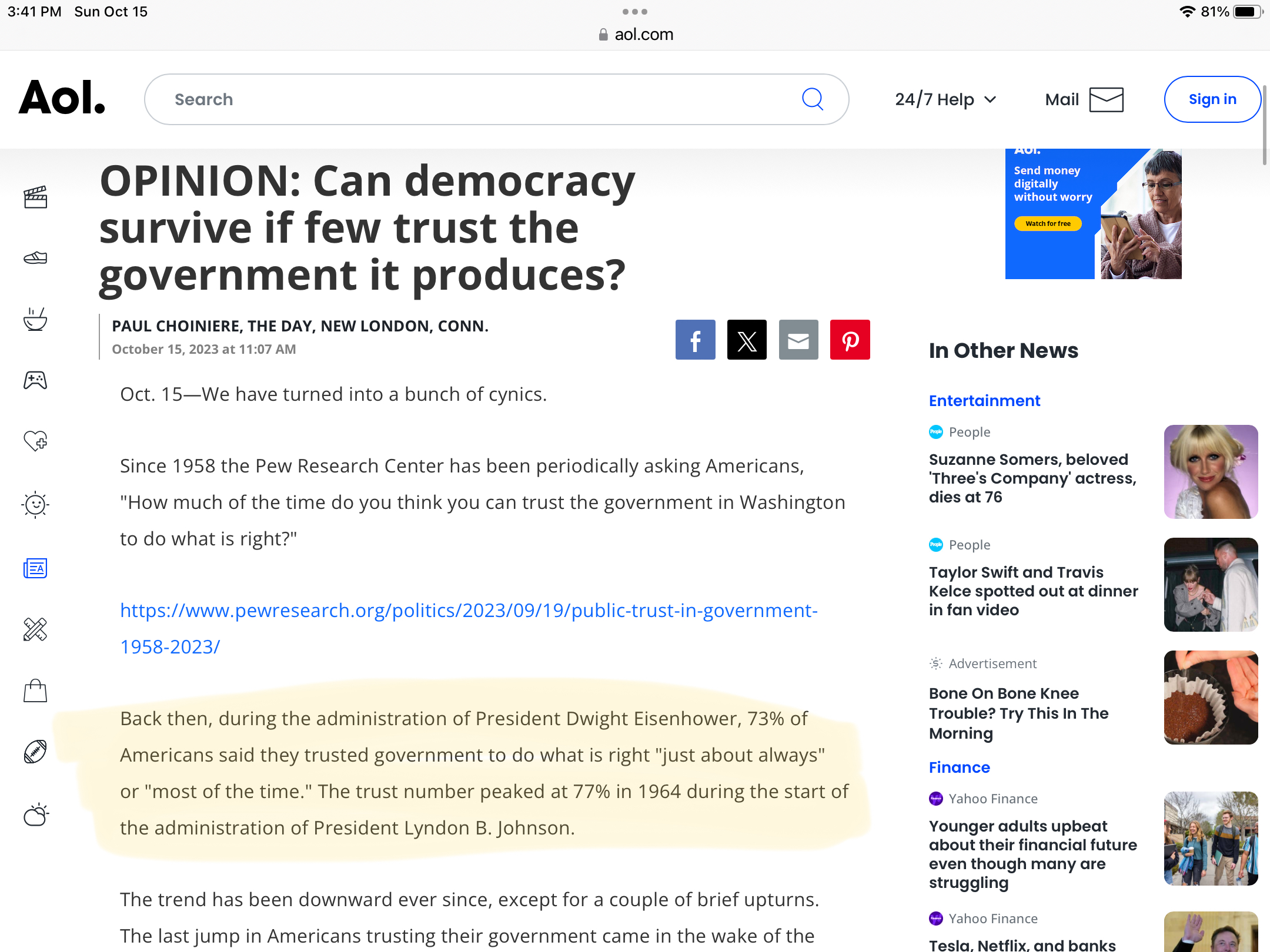1270x952 pixels.
Task: Share the article on X
Action: coord(747,340)
